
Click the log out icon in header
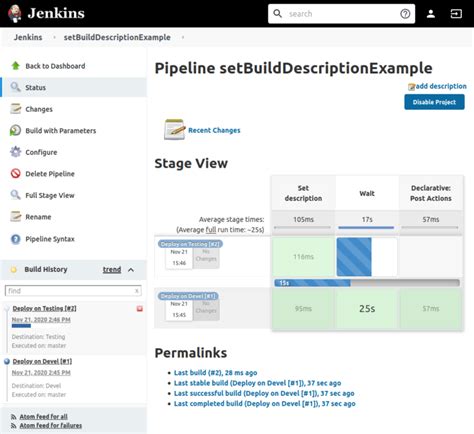pos(456,14)
